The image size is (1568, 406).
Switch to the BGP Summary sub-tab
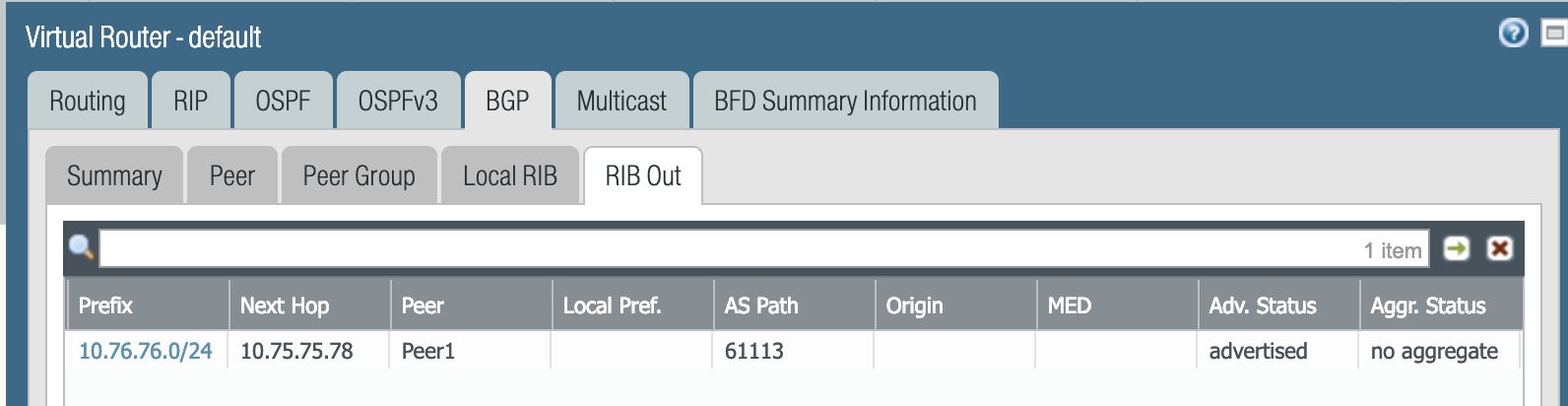[114, 176]
